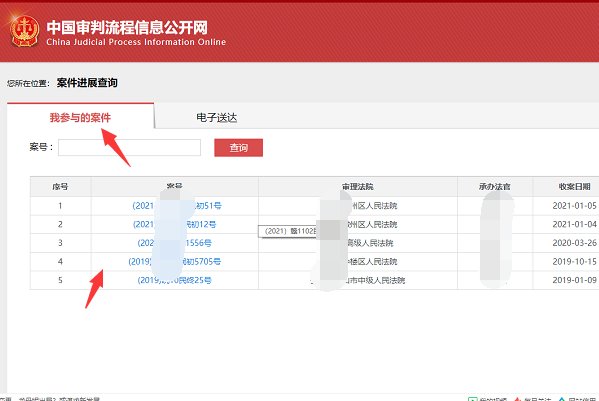Click the 高级人民法院 court cell in row 3
The width and height of the screenshot is (599, 401).
point(370,243)
